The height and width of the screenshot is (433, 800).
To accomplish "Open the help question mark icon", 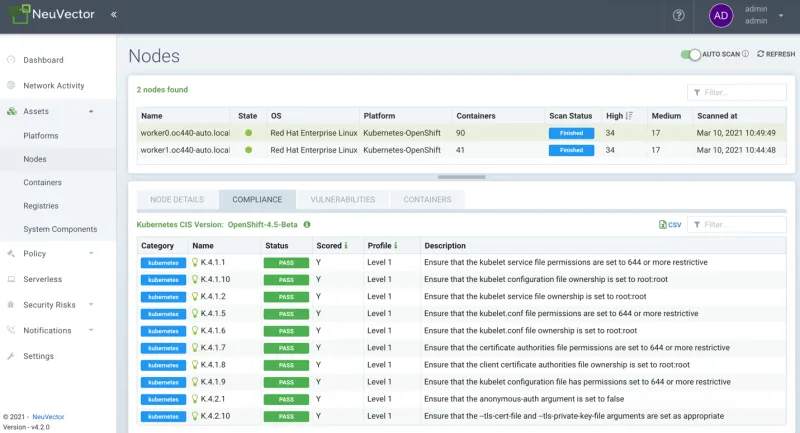I will 678,15.
